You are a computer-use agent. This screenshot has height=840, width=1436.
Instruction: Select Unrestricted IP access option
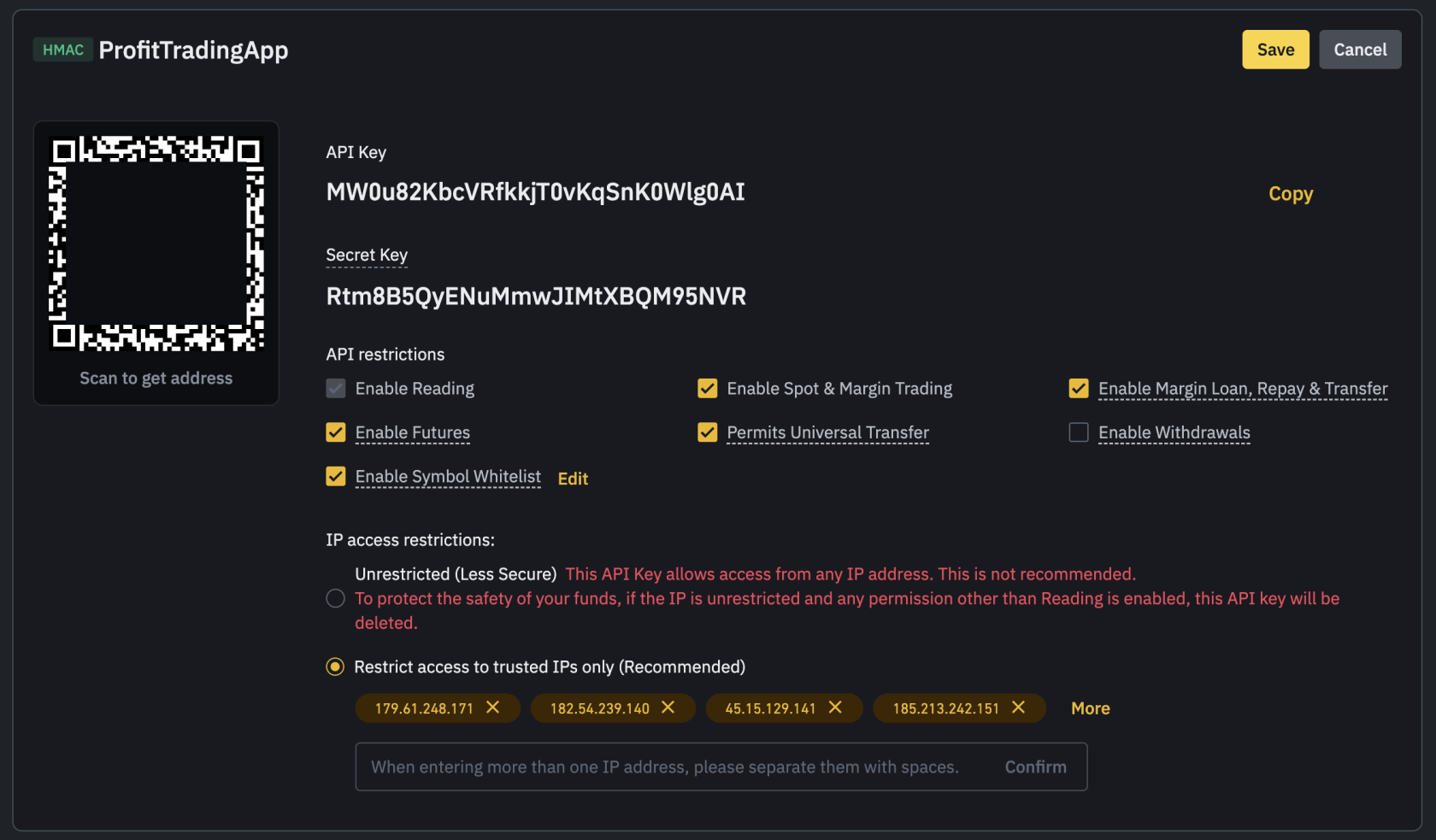(x=334, y=598)
